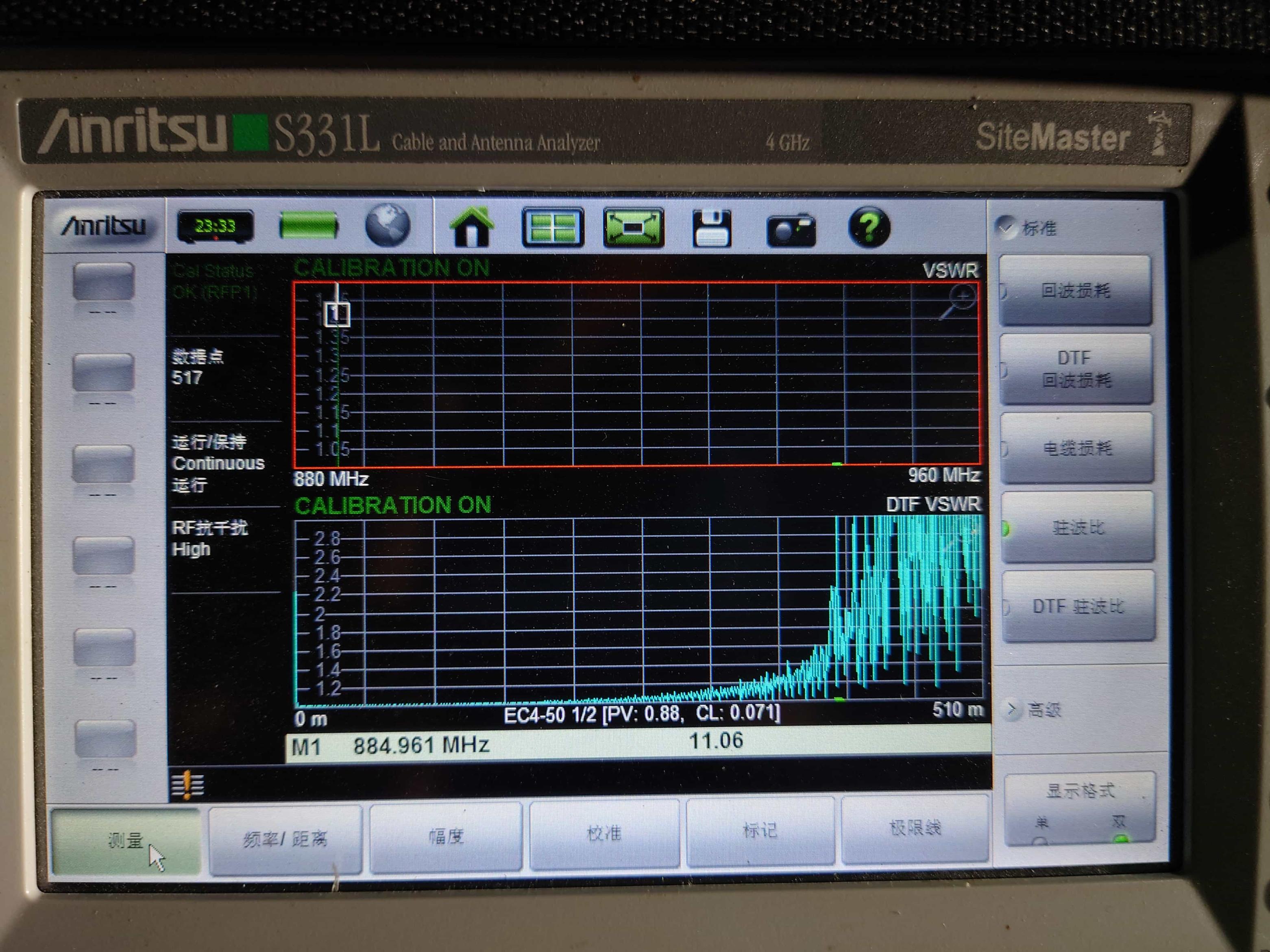1270x952 pixels.
Task: Click the warning list icon under marker table
Action: 187,785
